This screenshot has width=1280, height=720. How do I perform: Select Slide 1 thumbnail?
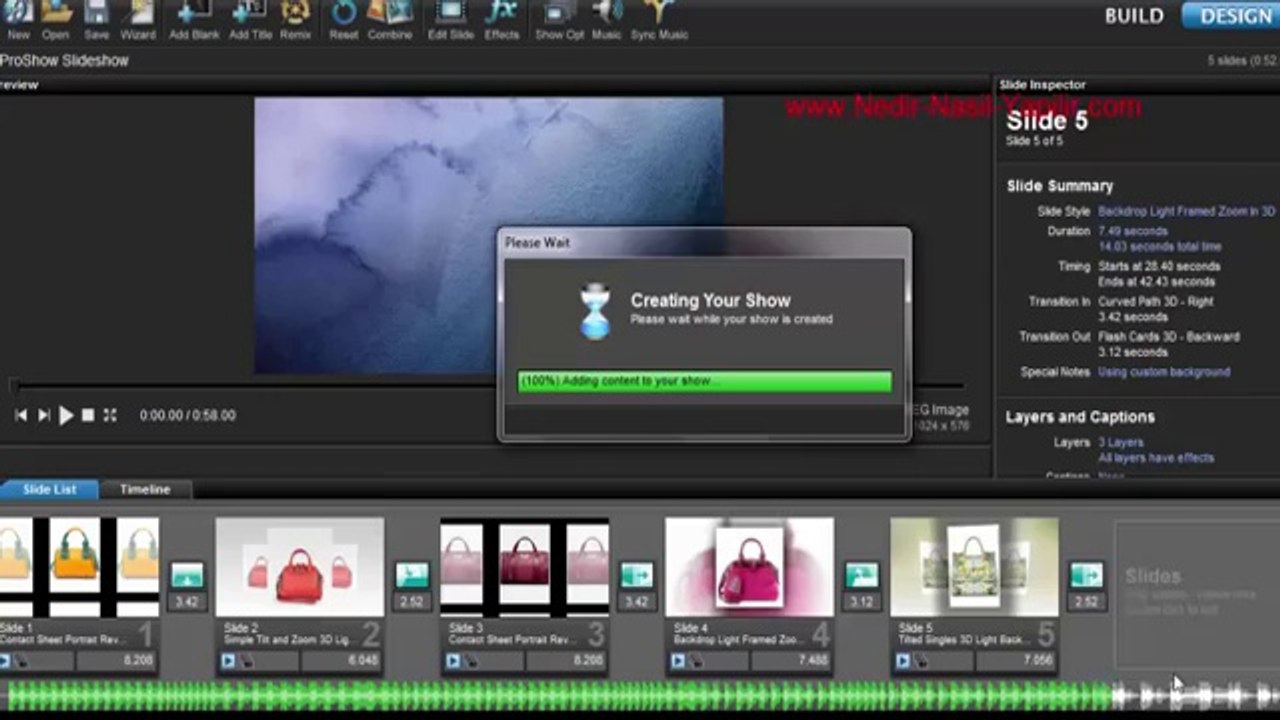(79, 566)
